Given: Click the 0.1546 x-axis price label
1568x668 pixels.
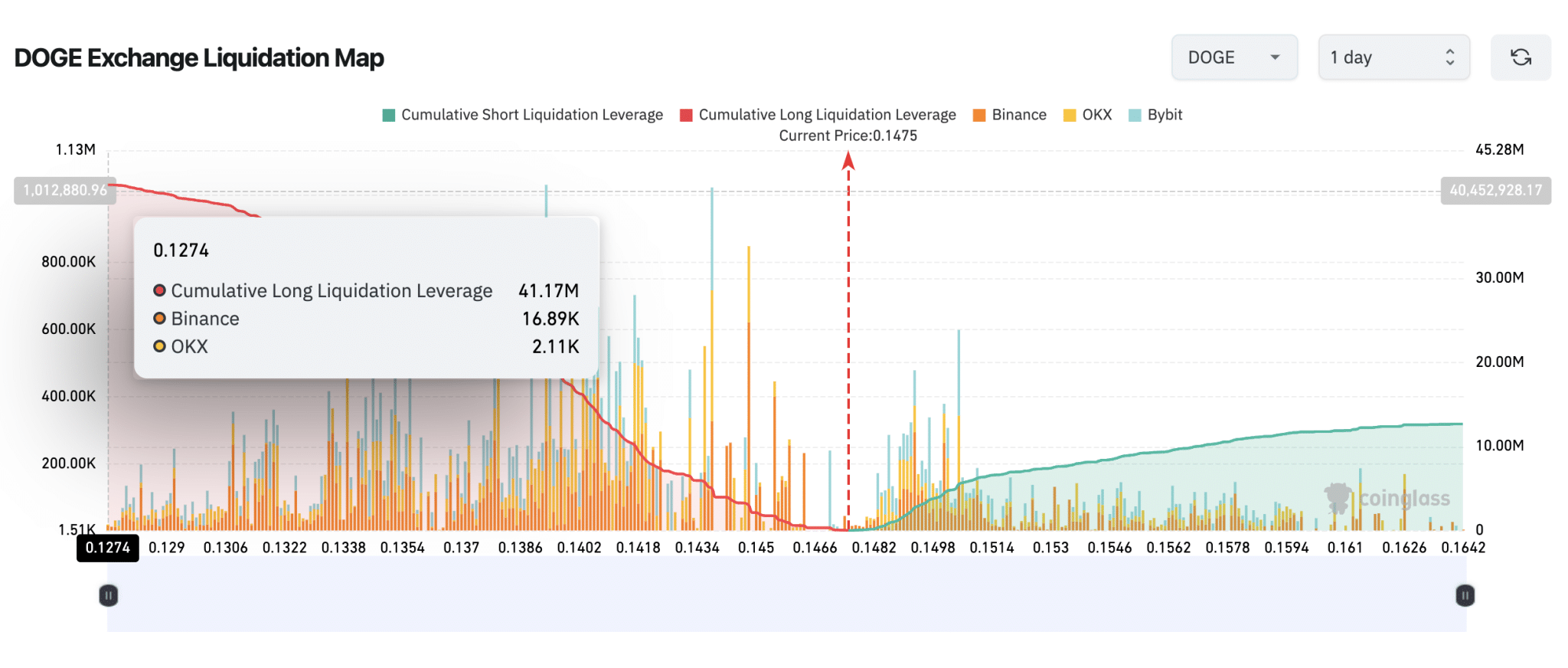Looking at the screenshot, I should point(1110,548).
